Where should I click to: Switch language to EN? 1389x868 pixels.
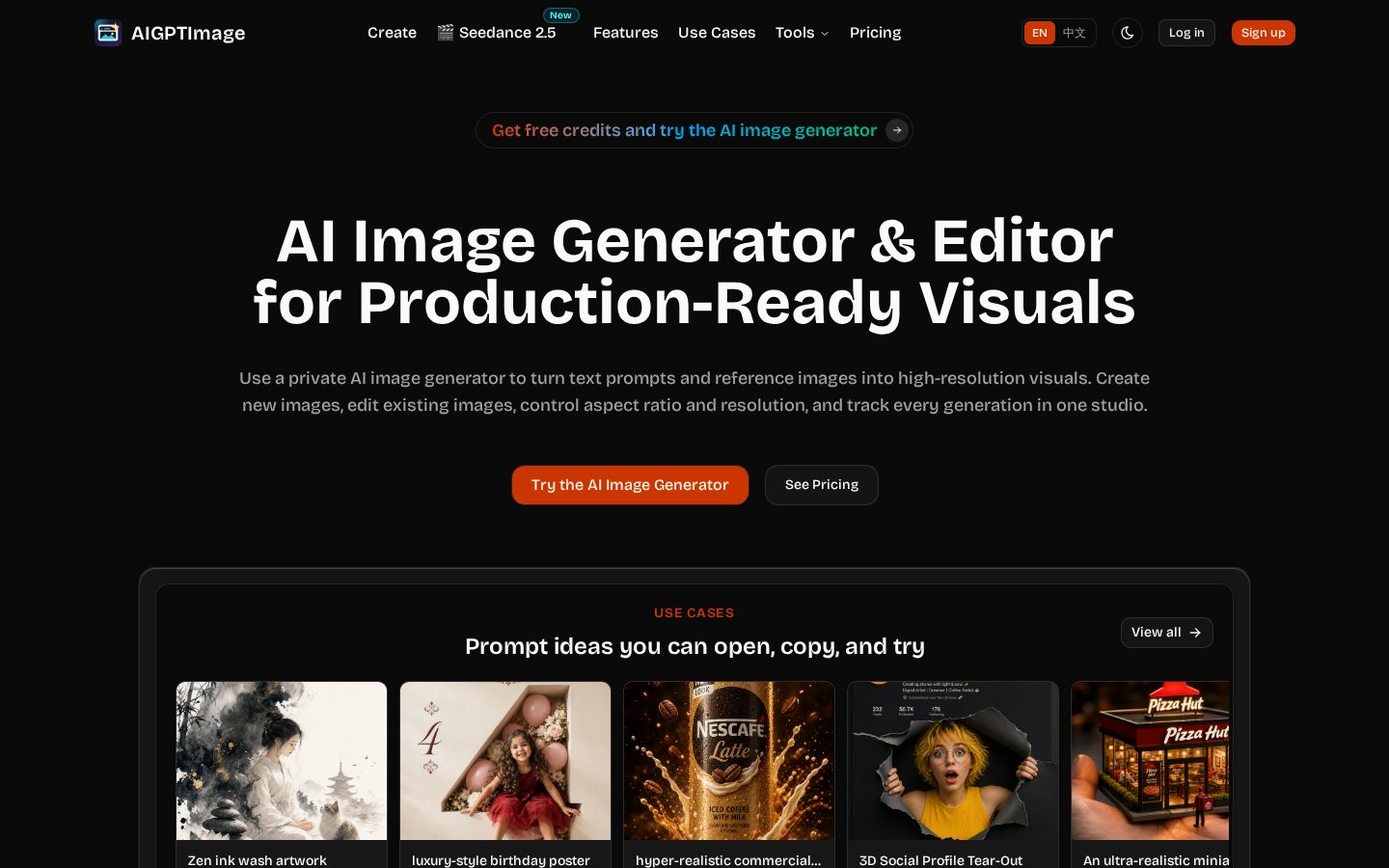coord(1039,33)
